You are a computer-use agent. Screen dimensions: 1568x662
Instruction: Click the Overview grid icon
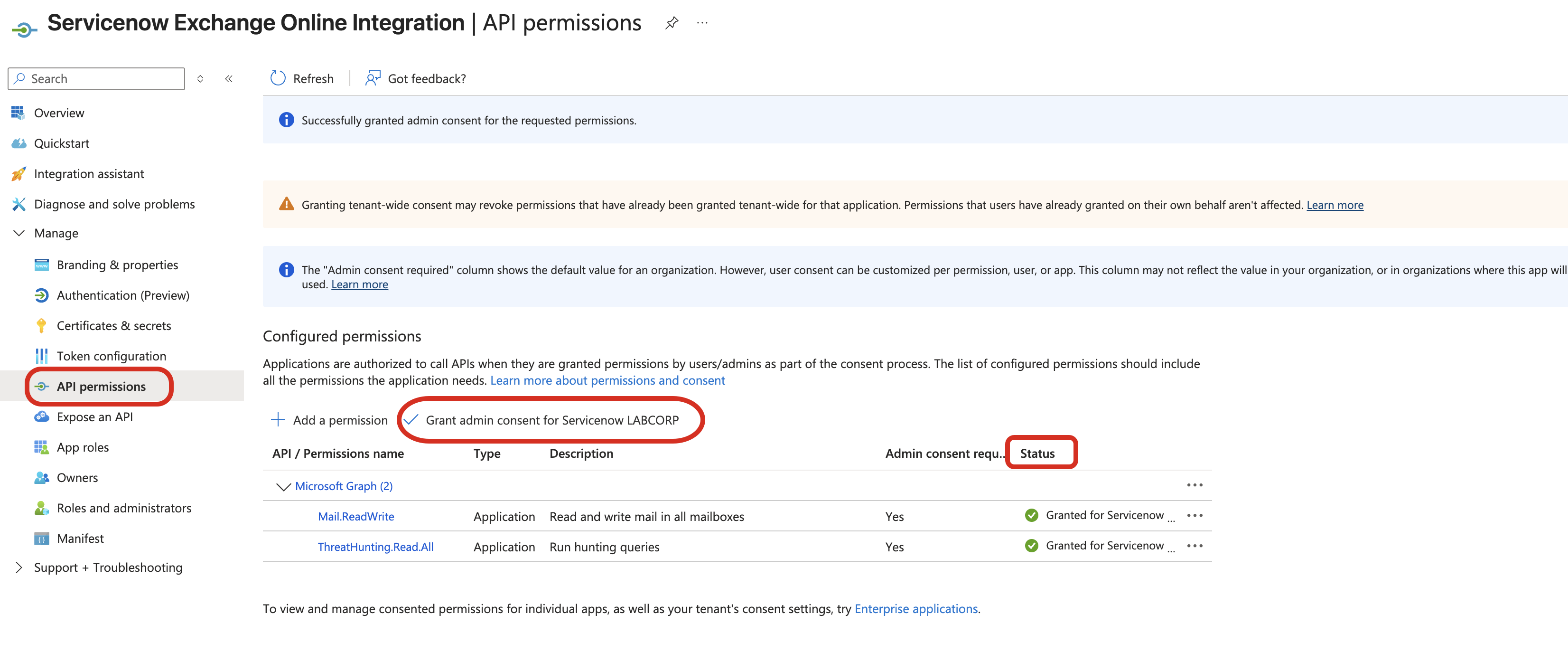coord(18,113)
